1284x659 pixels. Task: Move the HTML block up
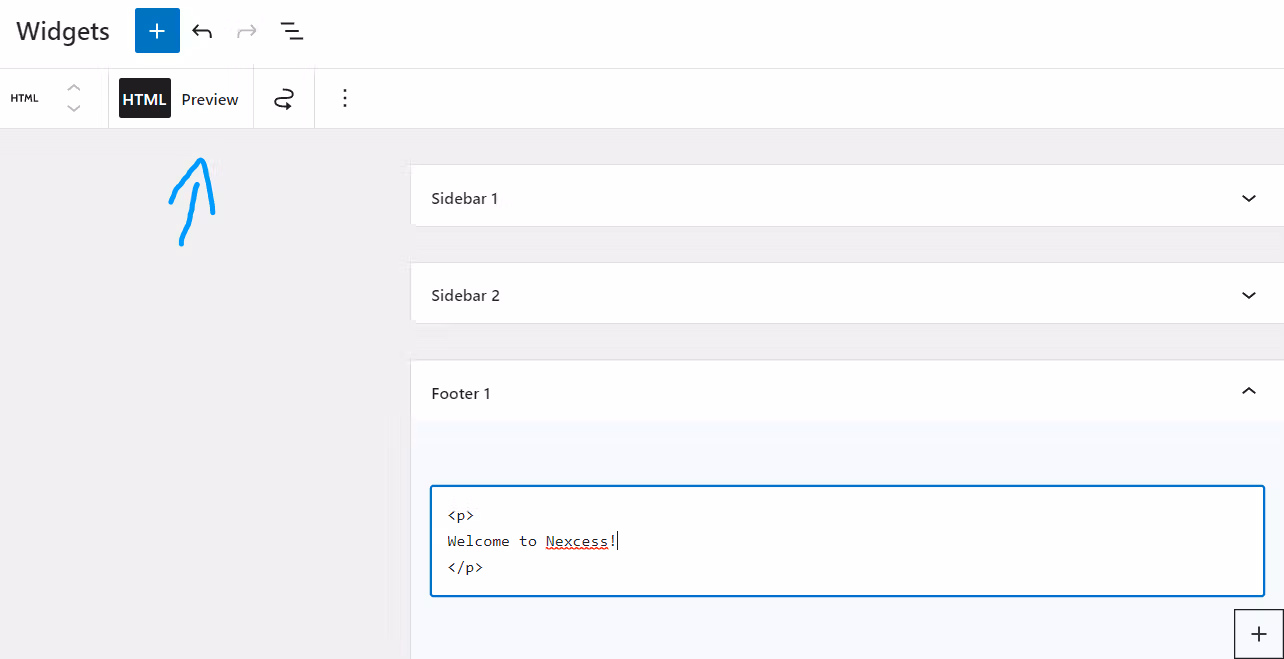click(x=73, y=88)
